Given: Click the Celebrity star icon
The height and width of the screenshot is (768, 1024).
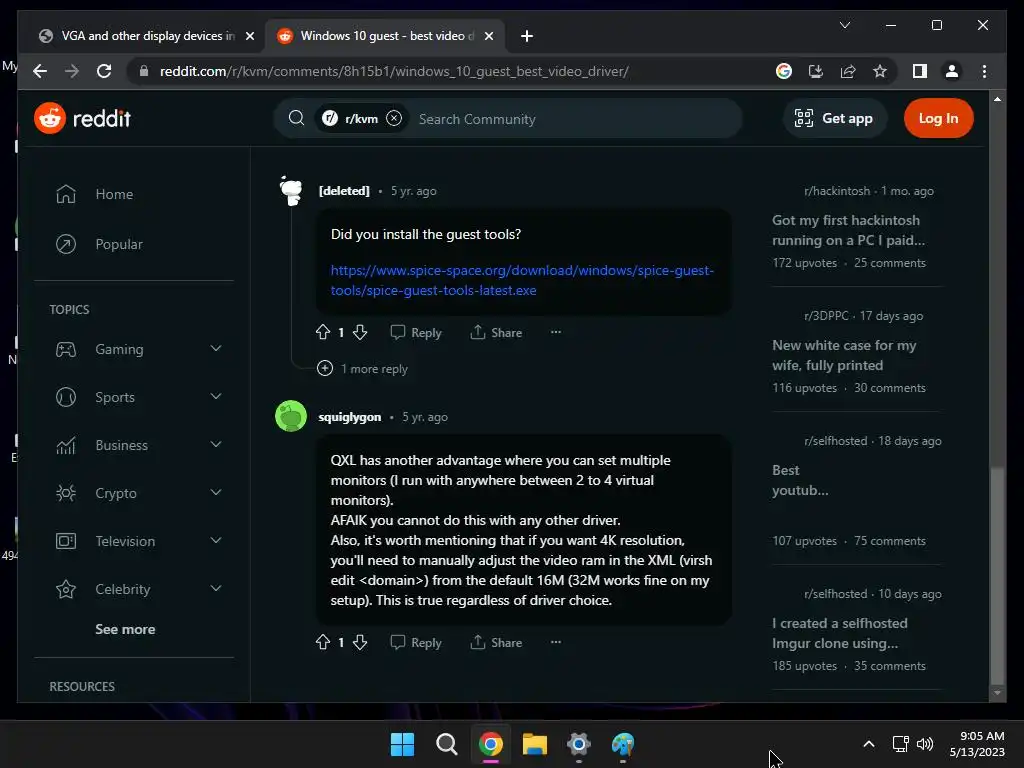Looking at the screenshot, I should [x=65, y=589].
